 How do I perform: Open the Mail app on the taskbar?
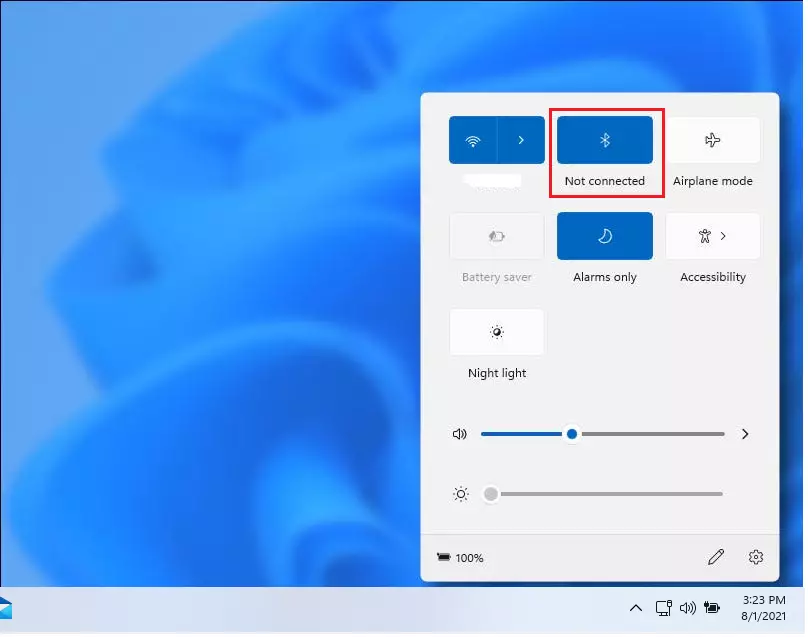point(5,608)
